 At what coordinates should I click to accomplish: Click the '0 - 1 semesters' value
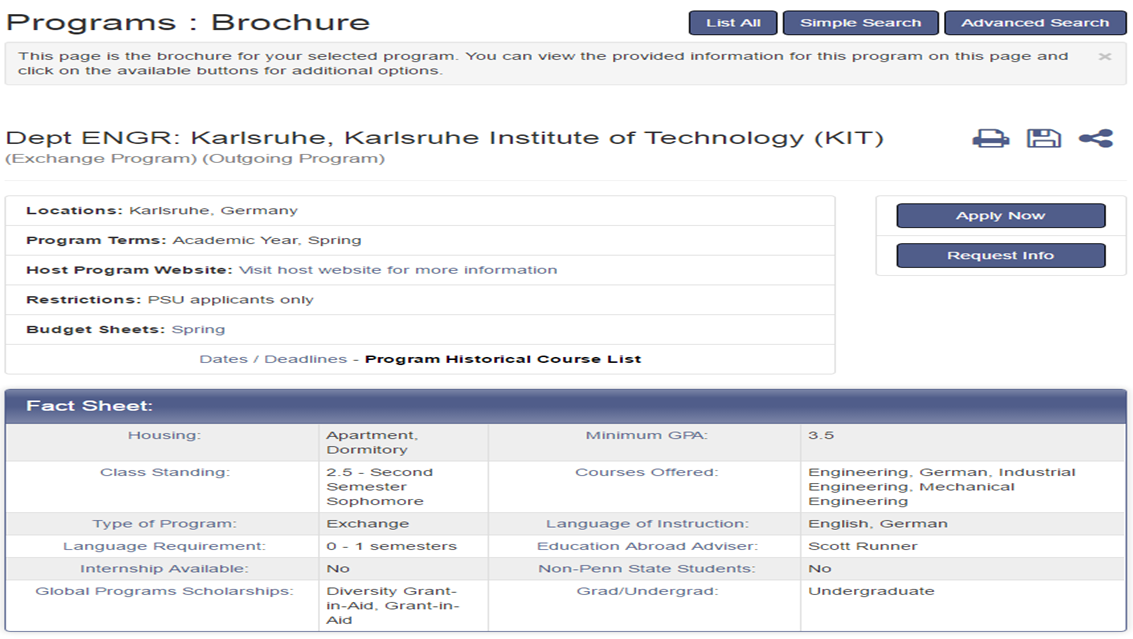click(x=392, y=546)
